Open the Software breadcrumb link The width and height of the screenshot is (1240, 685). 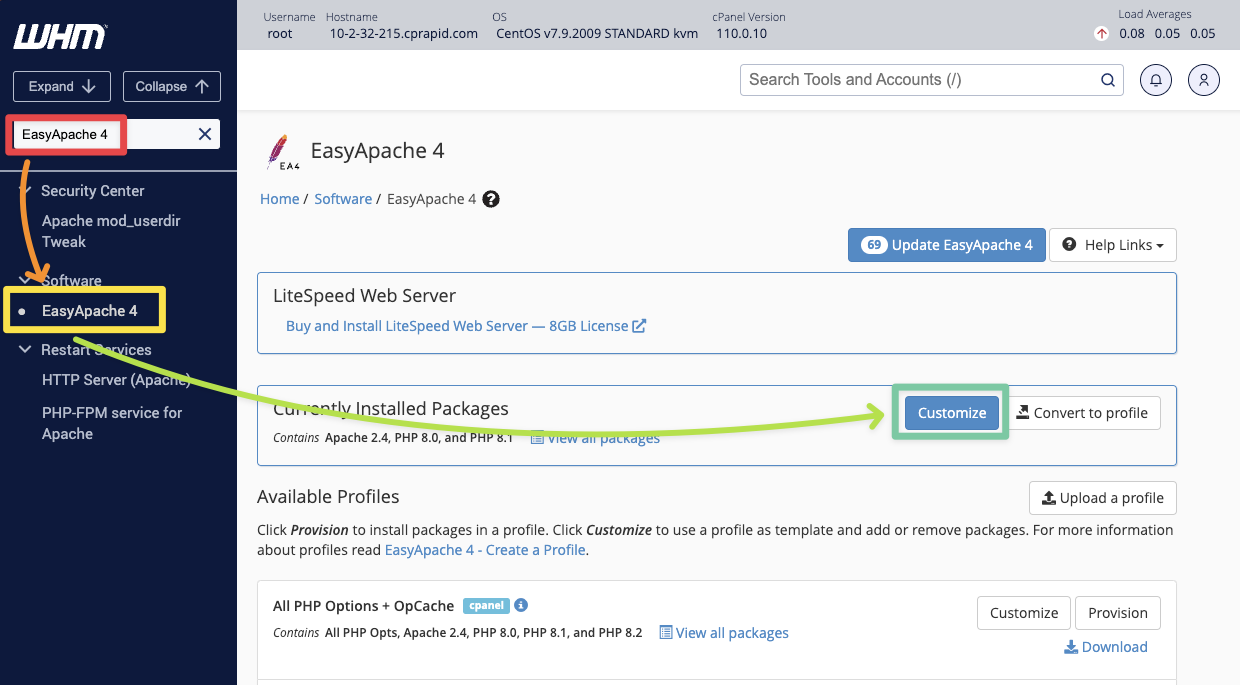[x=343, y=199]
